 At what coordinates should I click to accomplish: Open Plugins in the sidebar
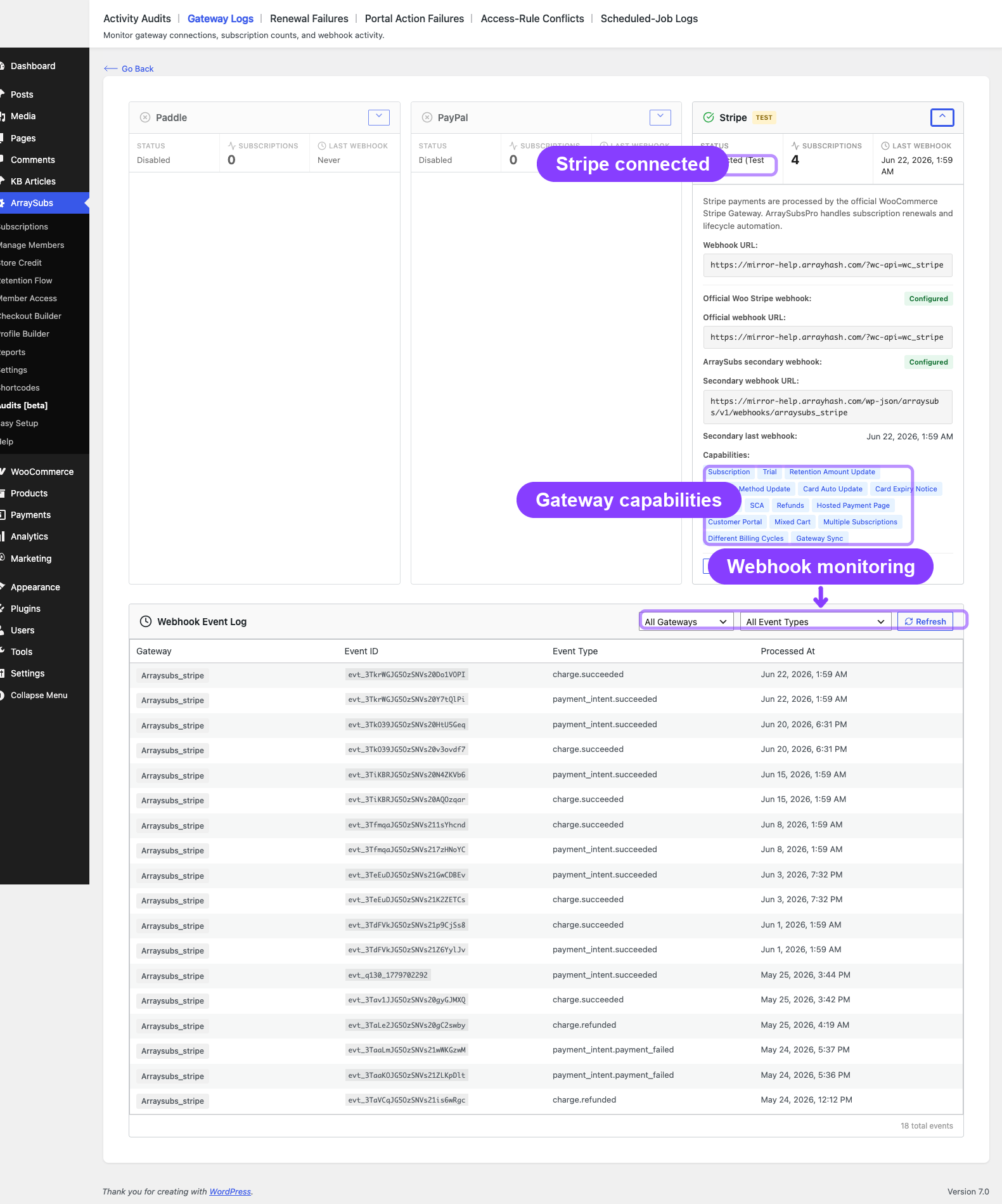coord(44,609)
